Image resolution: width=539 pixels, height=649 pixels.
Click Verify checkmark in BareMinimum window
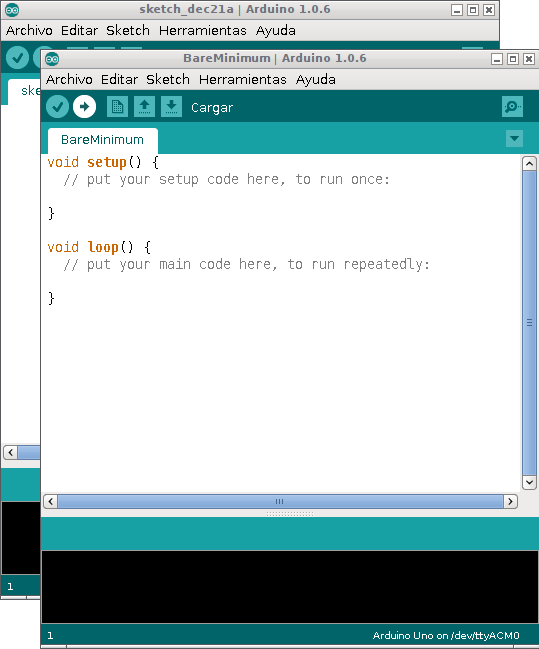[x=57, y=107]
